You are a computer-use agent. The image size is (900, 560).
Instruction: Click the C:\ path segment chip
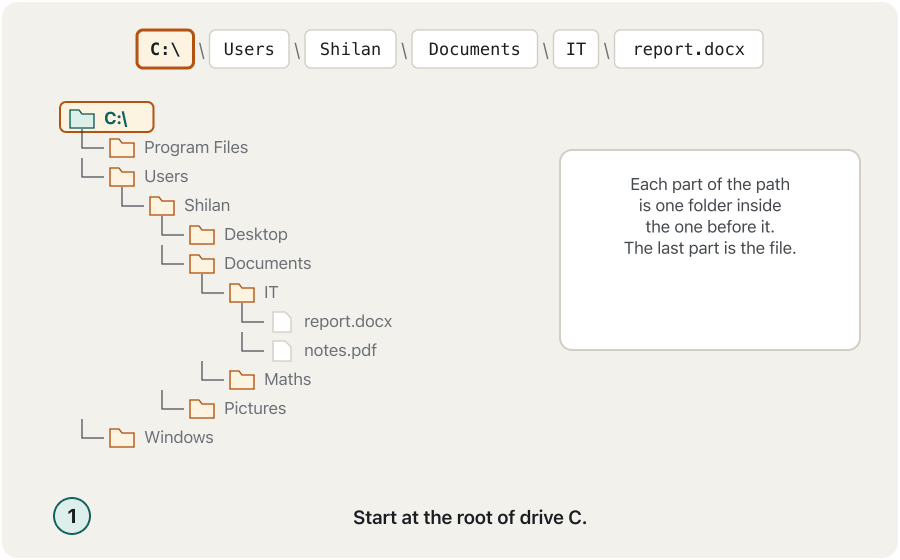pyautogui.click(x=165, y=49)
